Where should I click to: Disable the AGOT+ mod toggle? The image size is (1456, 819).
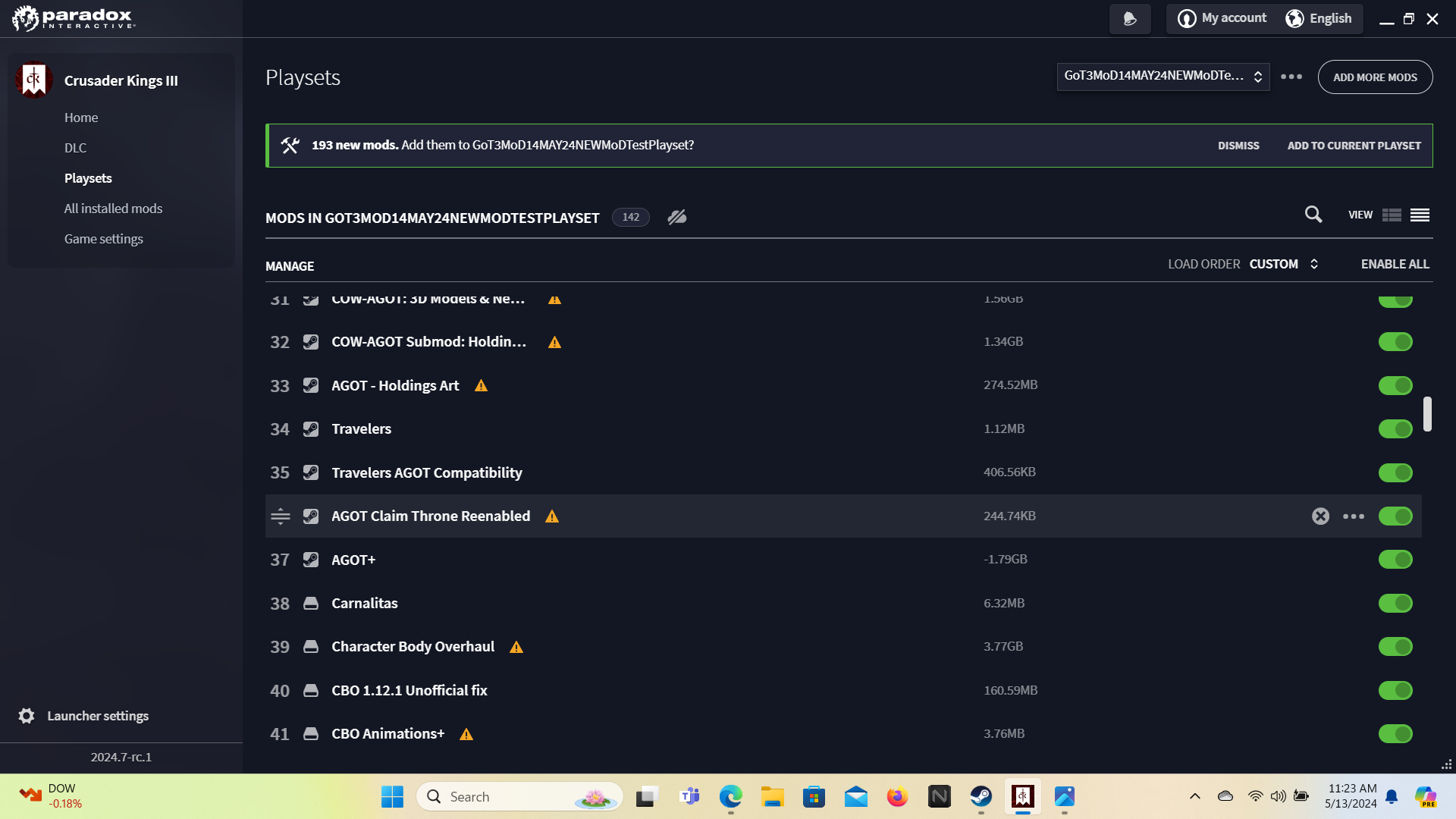pyautogui.click(x=1395, y=560)
